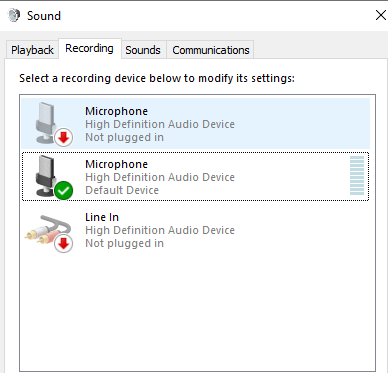388x373 pixels.
Task: Select the 'Line In' device name
Action: [102, 217]
